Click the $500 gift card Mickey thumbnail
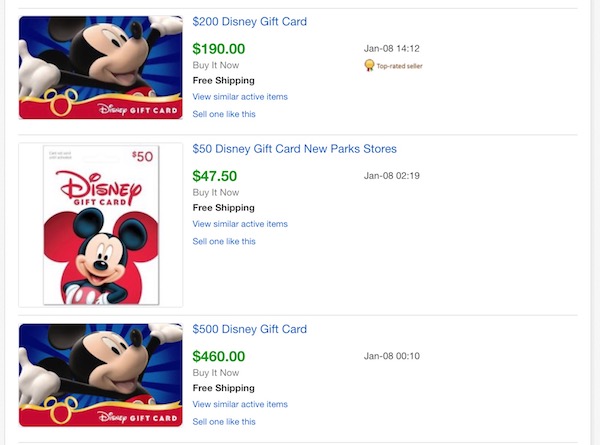This screenshot has height=445, width=600. (x=101, y=375)
